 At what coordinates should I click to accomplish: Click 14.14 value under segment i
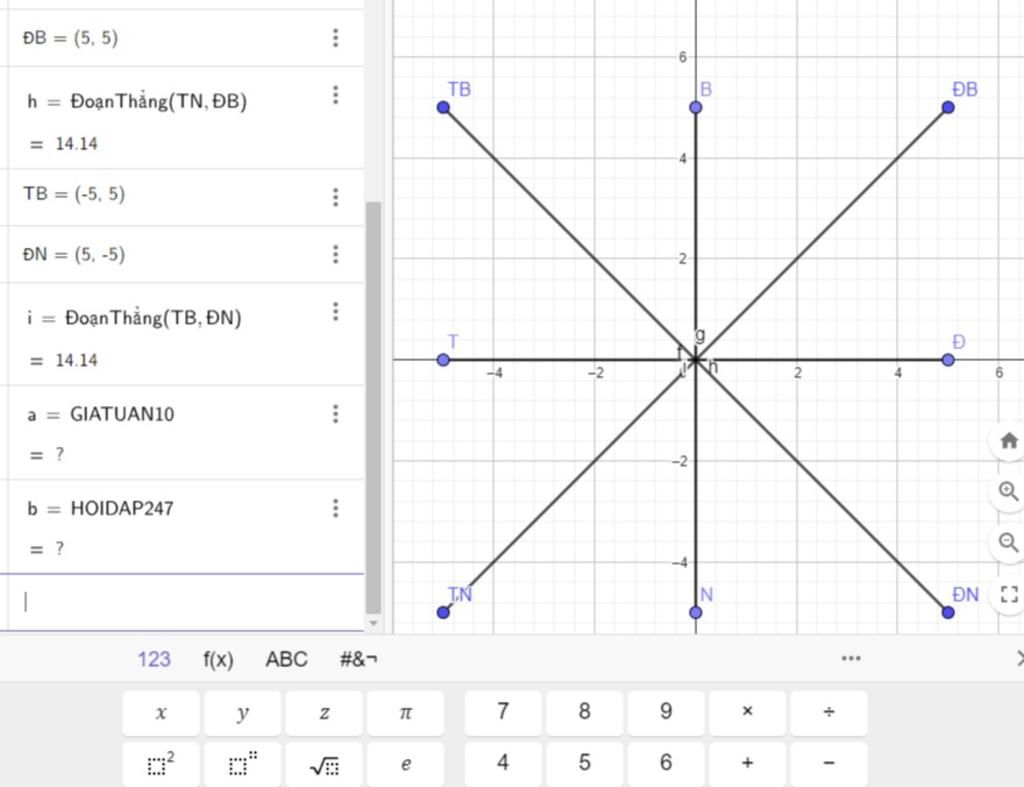click(76, 360)
